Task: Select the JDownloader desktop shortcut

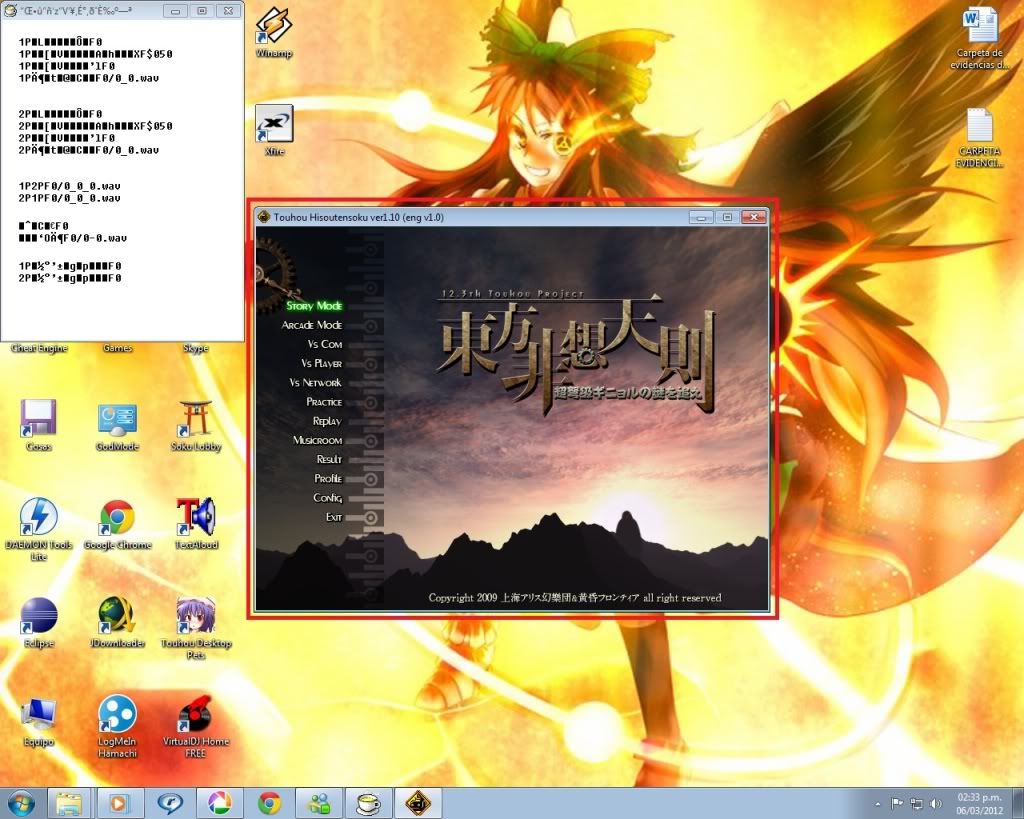Action: pyautogui.click(x=118, y=622)
